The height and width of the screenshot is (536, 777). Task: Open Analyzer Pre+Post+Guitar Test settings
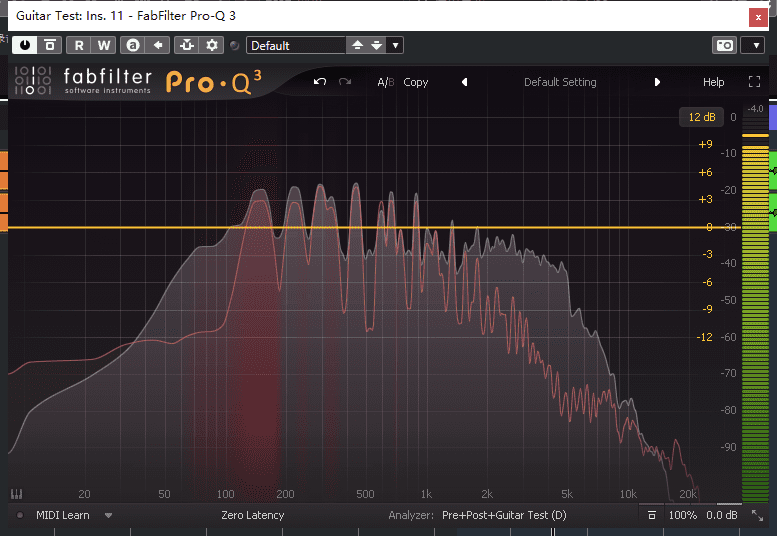(504, 515)
